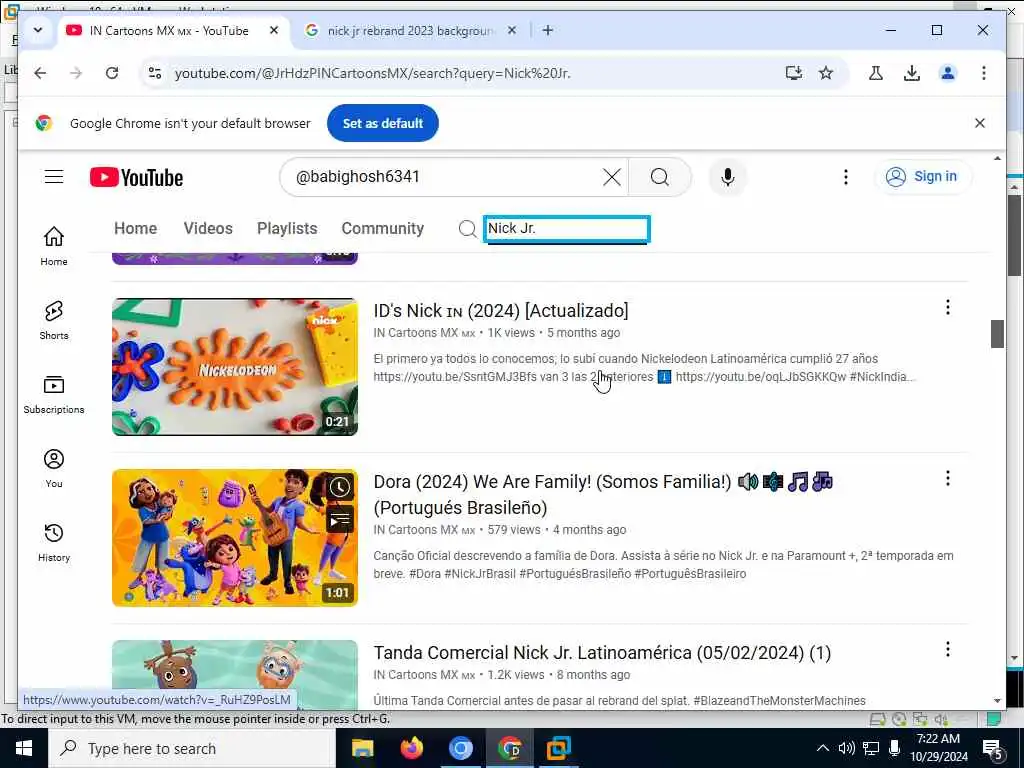
Task: Switch to the Community tab
Action: [x=383, y=229]
